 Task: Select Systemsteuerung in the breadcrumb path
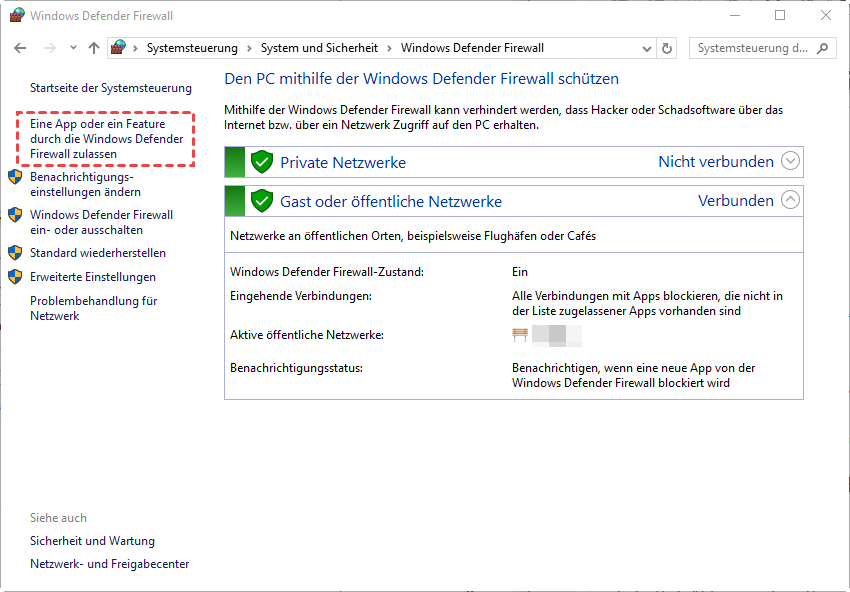tap(192, 48)
